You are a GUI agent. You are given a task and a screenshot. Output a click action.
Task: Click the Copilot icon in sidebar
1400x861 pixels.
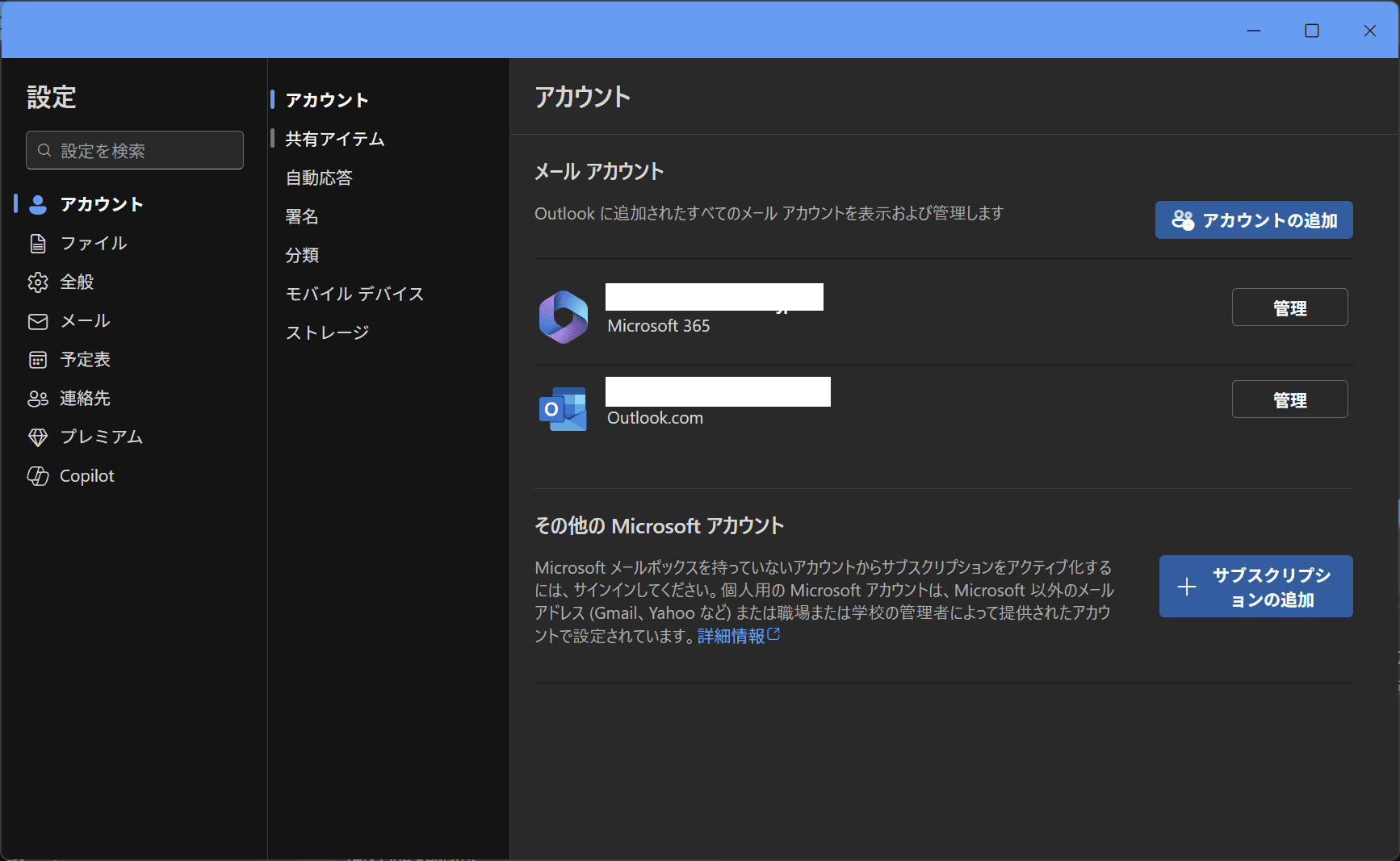[x=38, y=476]
